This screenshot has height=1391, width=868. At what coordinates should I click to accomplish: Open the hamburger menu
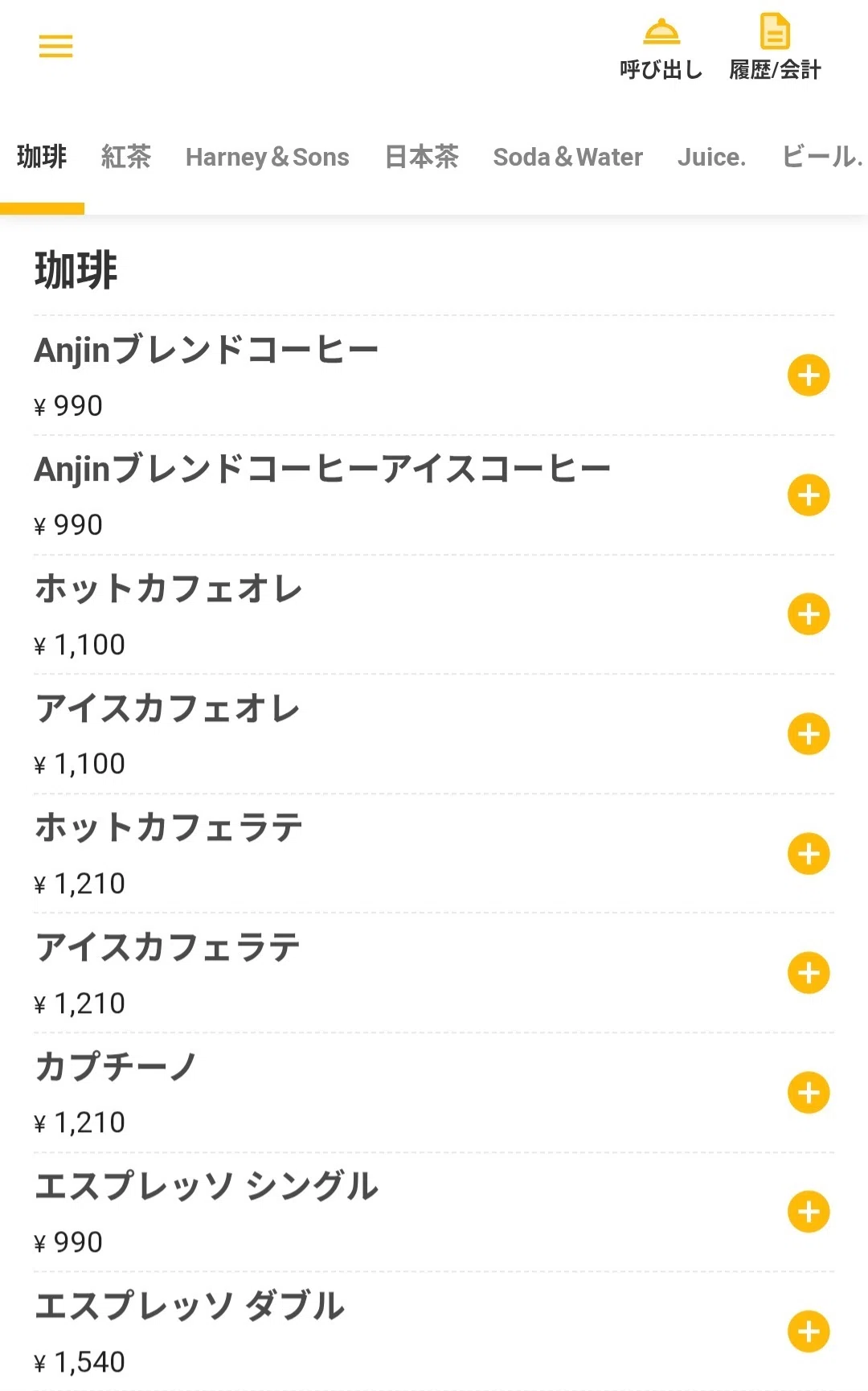55,46
